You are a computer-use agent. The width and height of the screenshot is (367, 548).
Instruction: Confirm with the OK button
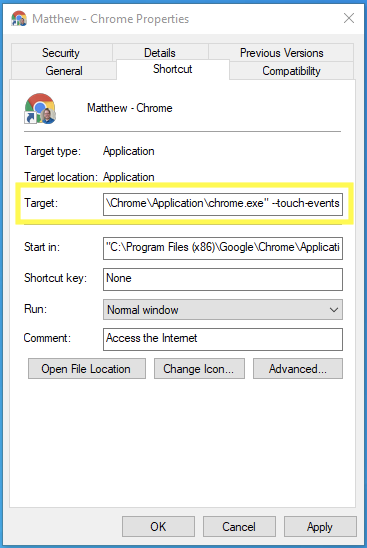click(158, 526)
